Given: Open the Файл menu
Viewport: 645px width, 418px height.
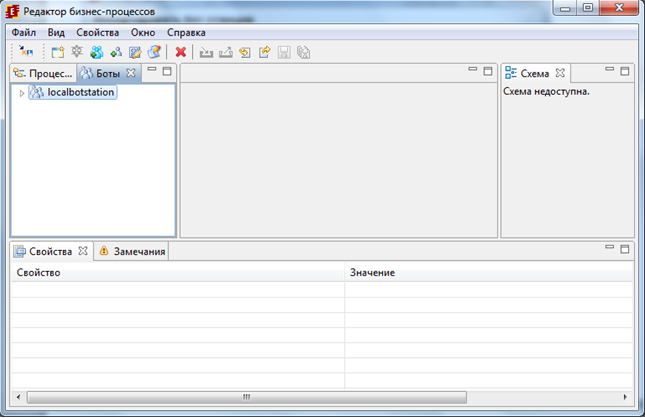Looking at the screenshot, I should (x=23, y=33).
